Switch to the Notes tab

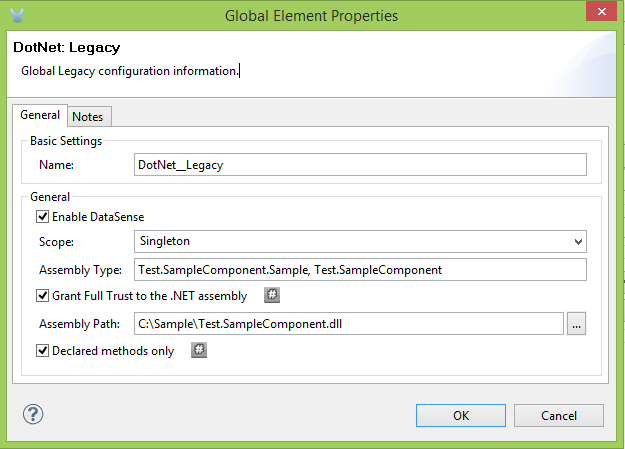pyautogui.click(x=88, y=116)
